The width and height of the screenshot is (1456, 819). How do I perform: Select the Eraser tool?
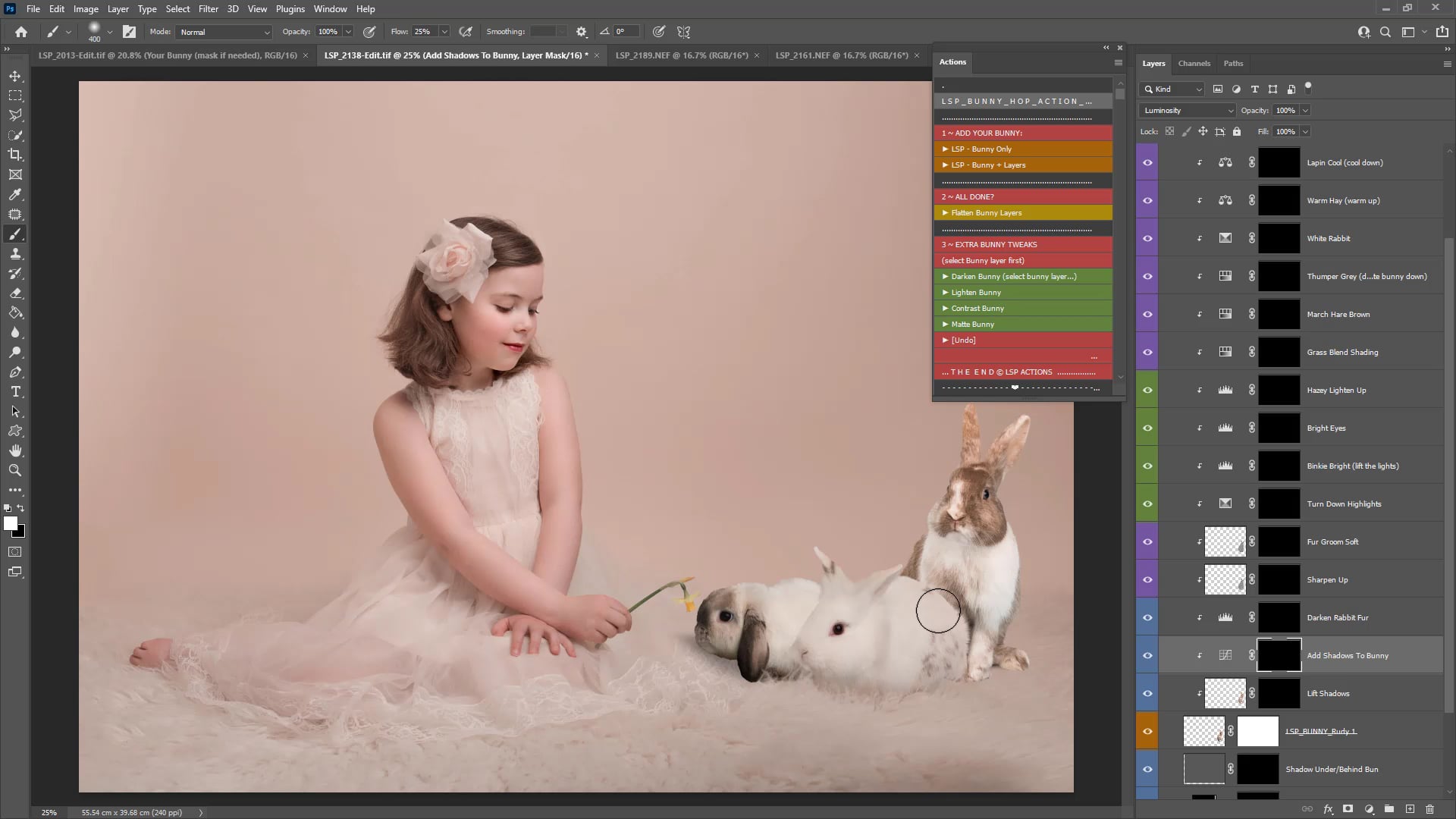(x=15, y=293)
